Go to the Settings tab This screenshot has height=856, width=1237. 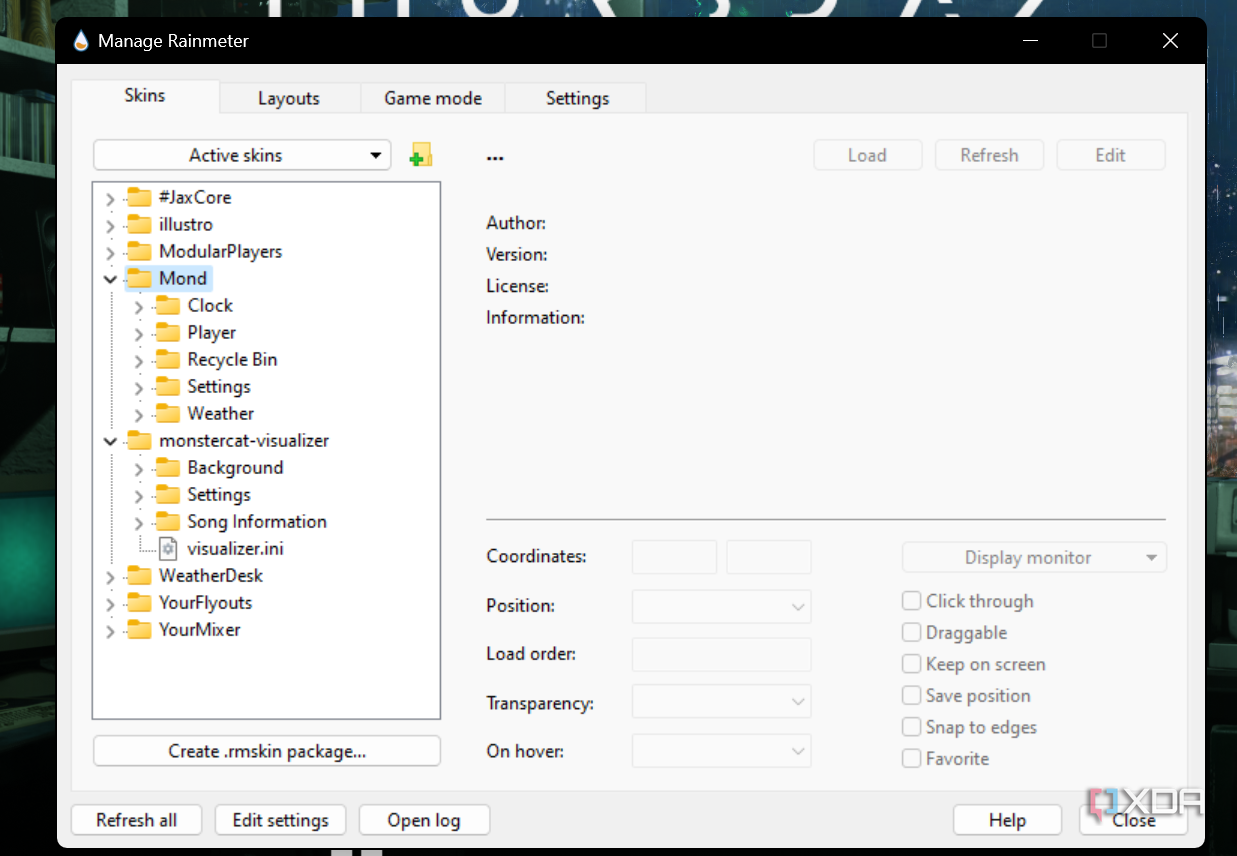[577, 98]
